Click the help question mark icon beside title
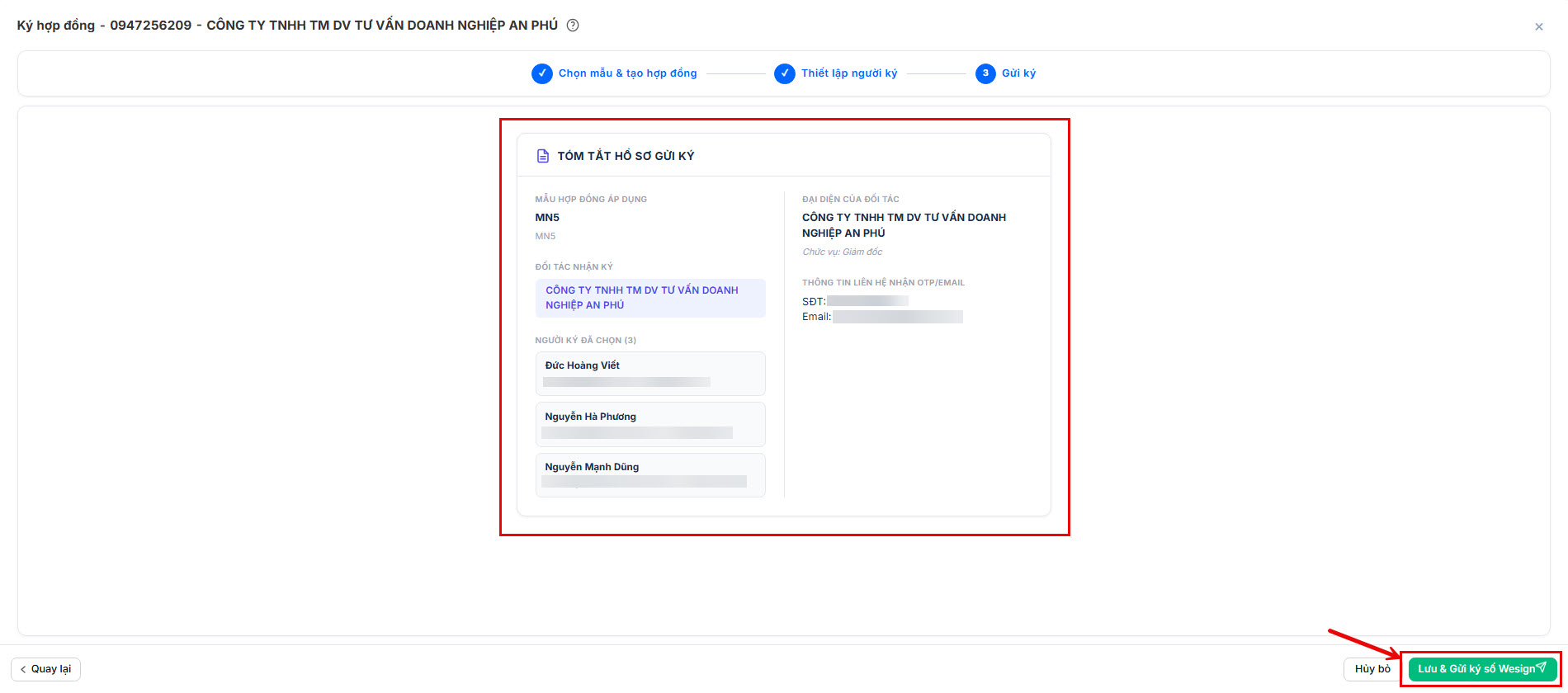 click(x=573, y=26)
